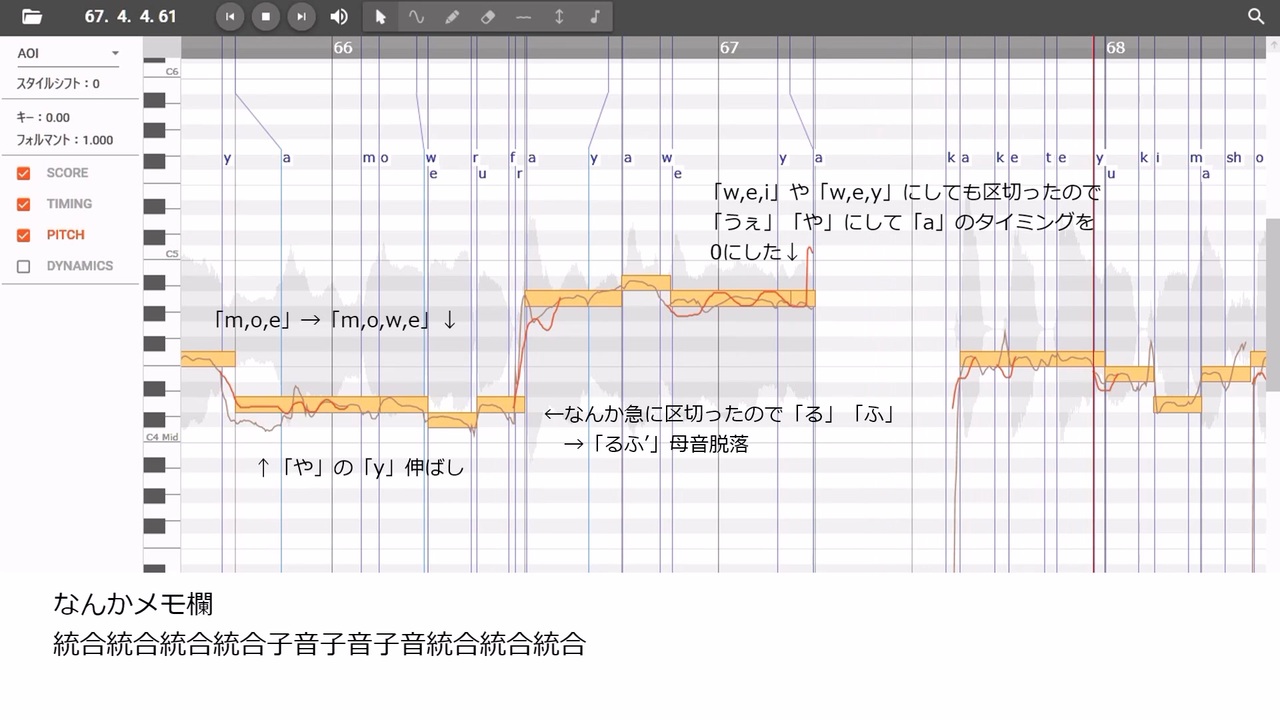Open the AOI voice dropdown
This screenshot has height=720, width=1280.
click(69, 53)
